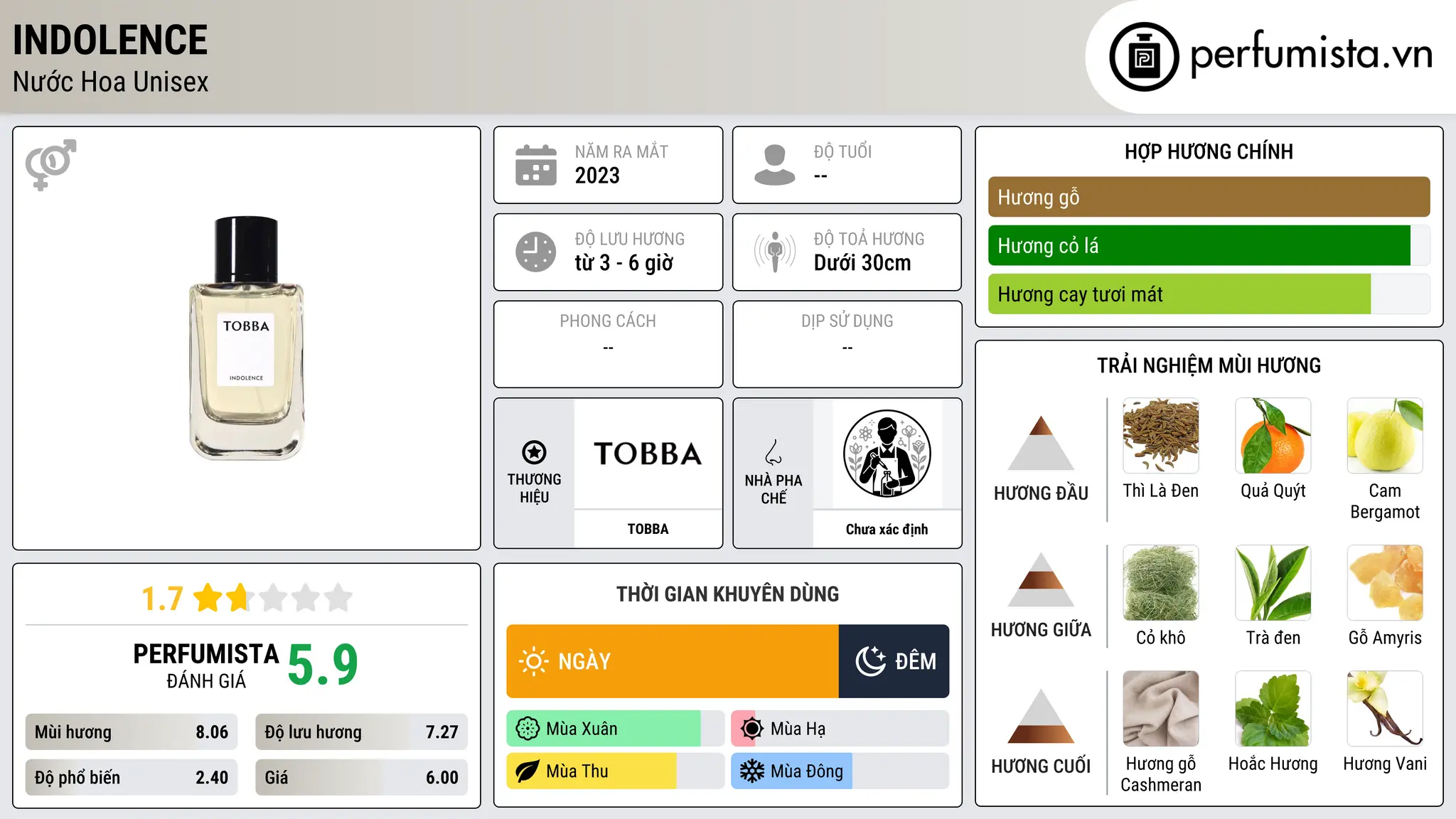
Task: Open the Trà đen note image
Action: tap(1273, 583)
